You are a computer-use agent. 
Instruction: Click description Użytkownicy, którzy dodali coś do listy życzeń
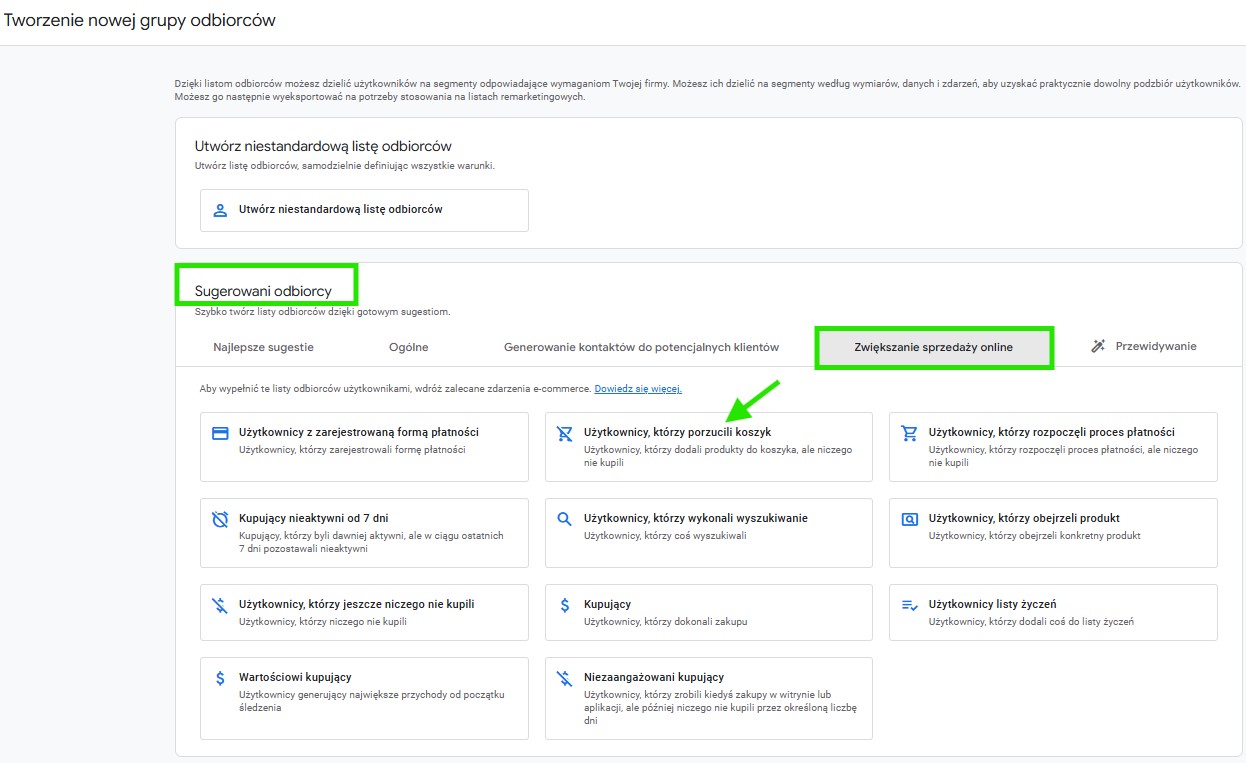1031,622
